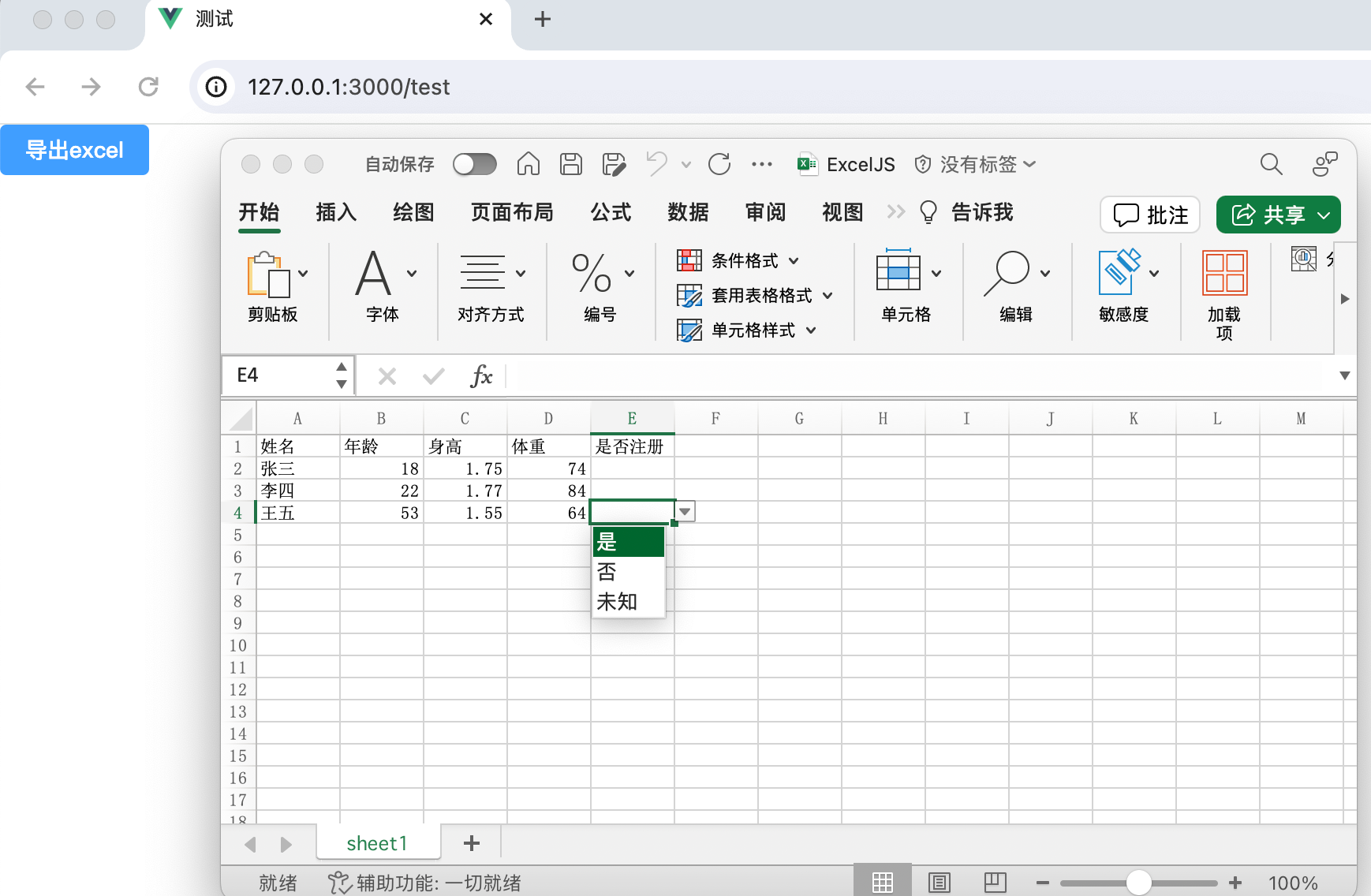Open the Insert (插入) ribbon tab
Screen dimensions: 1371x896
coord(336,212)
